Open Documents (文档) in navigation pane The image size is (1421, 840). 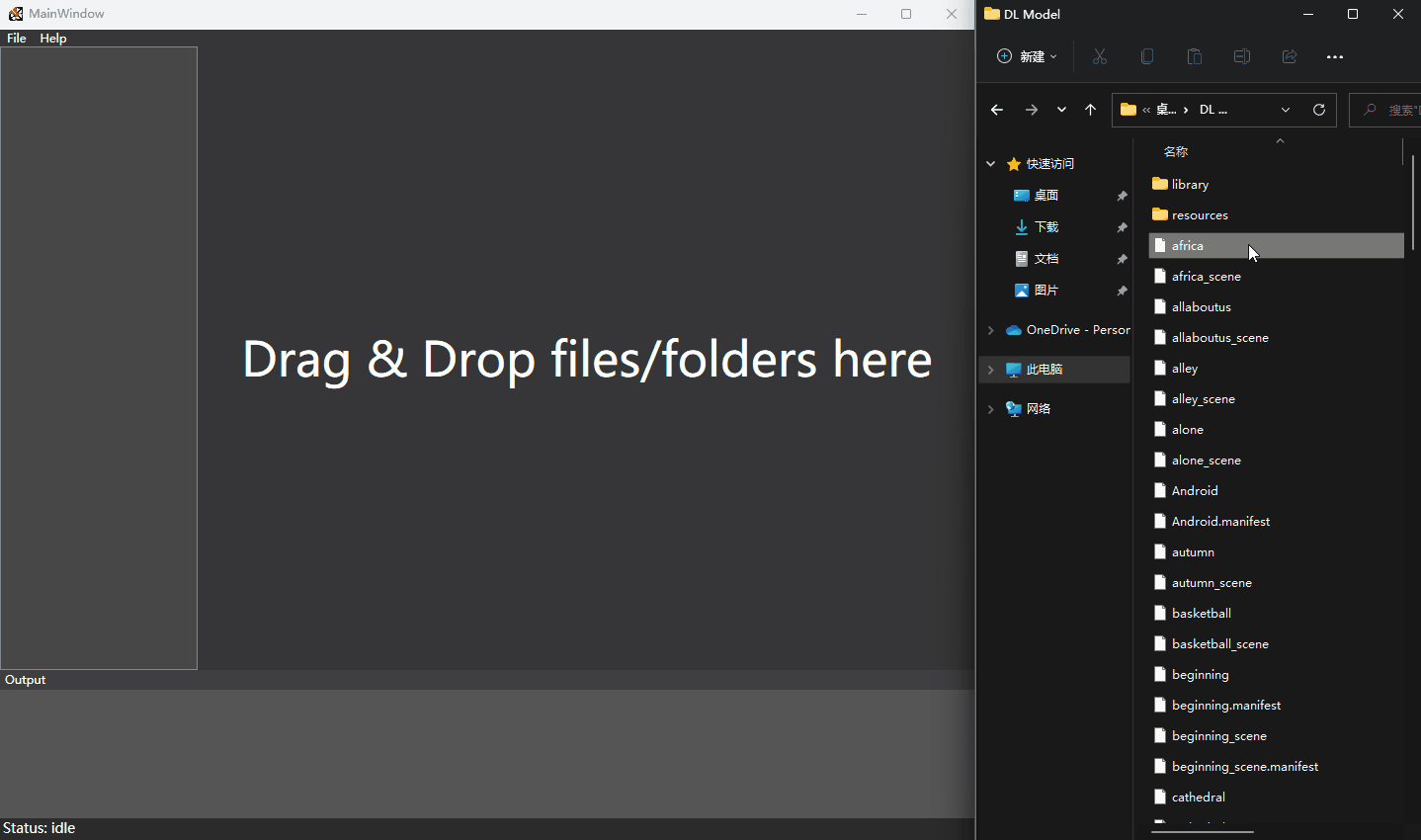1046,259
